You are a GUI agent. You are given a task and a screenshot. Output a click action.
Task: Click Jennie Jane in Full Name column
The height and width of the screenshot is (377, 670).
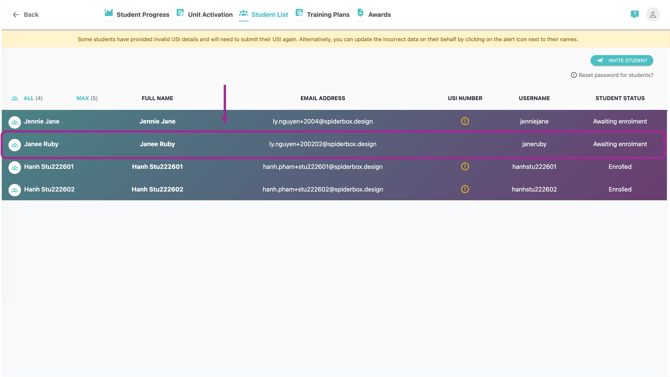tap(157, 121)
